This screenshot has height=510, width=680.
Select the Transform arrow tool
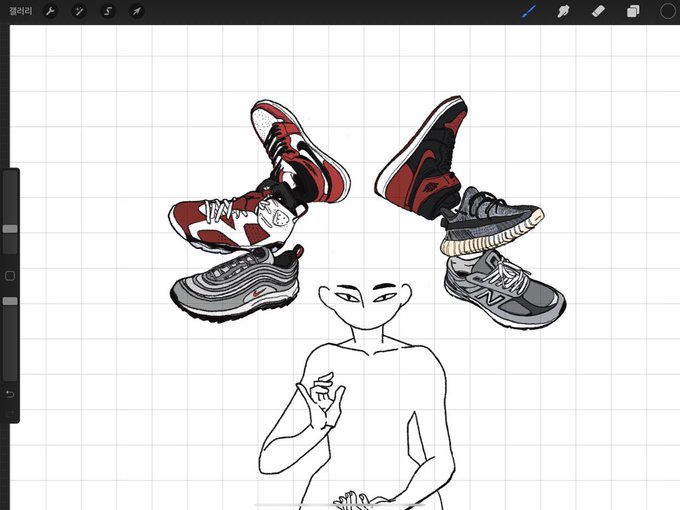137,11
